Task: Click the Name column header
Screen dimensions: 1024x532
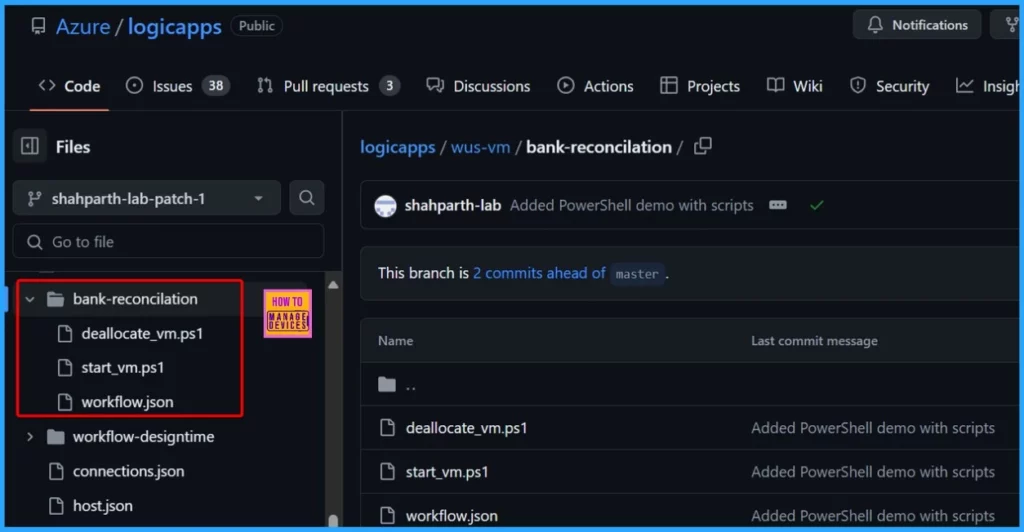Action: pos(395,341)
